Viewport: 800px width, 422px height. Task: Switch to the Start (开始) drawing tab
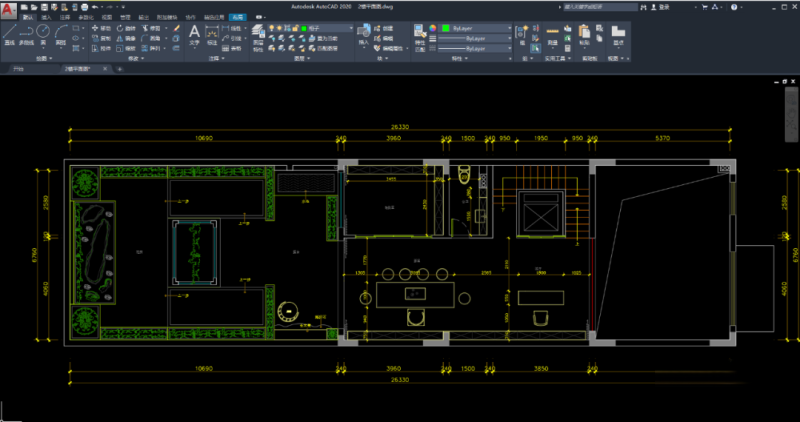point(18,71)
